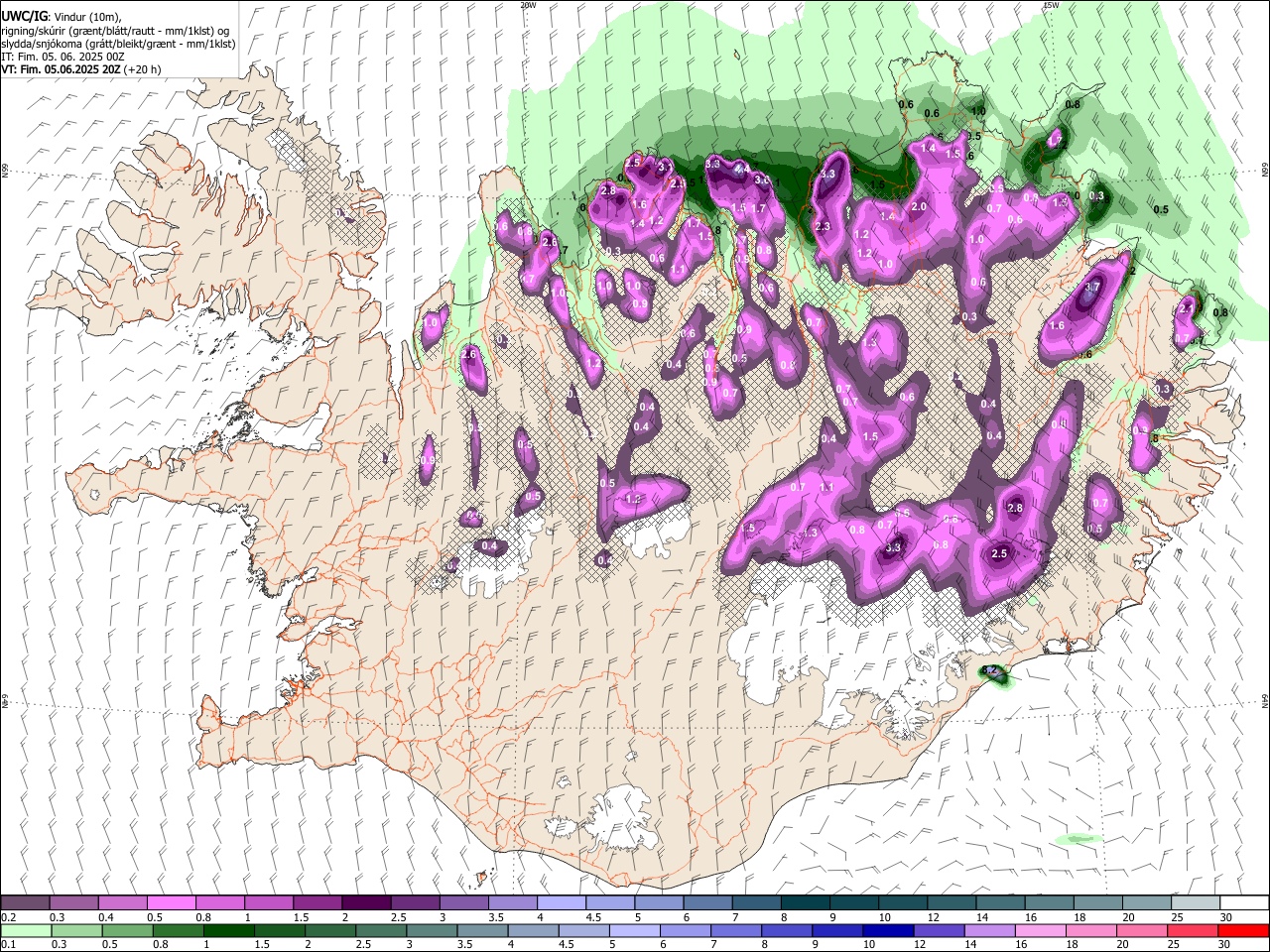Viewport: 1270px width, 952px height.
Task: Select the violet lower swatch above label 14
Action: [990, 930]
